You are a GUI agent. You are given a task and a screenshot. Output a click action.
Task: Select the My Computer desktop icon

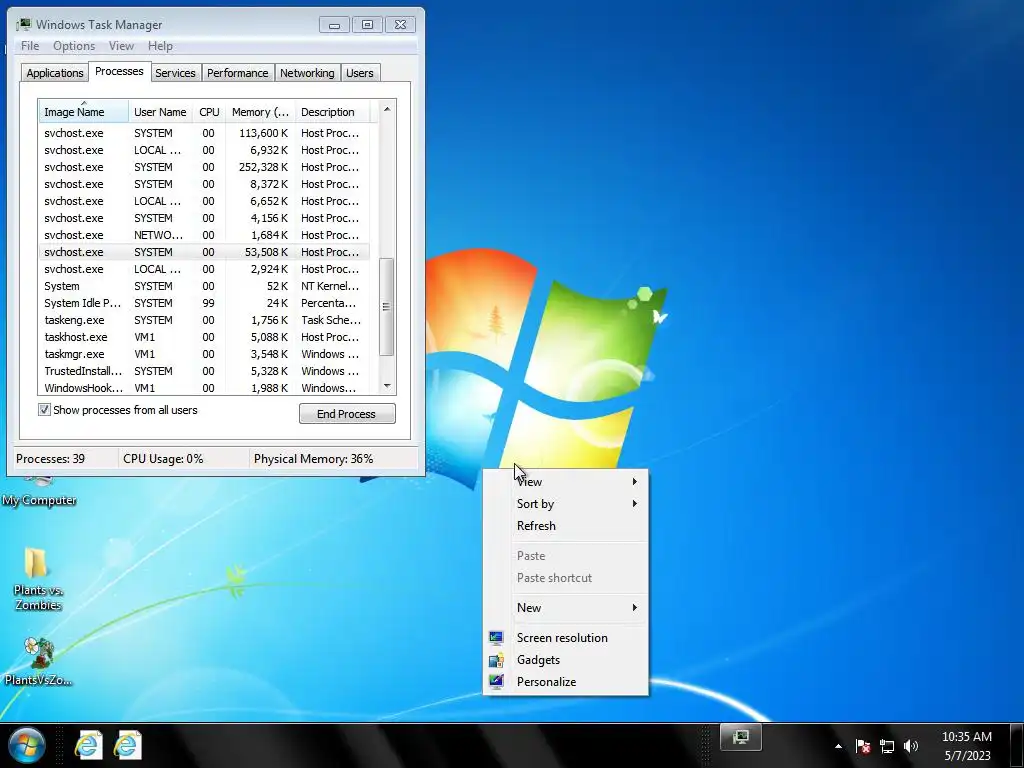[x=39, y=493]
